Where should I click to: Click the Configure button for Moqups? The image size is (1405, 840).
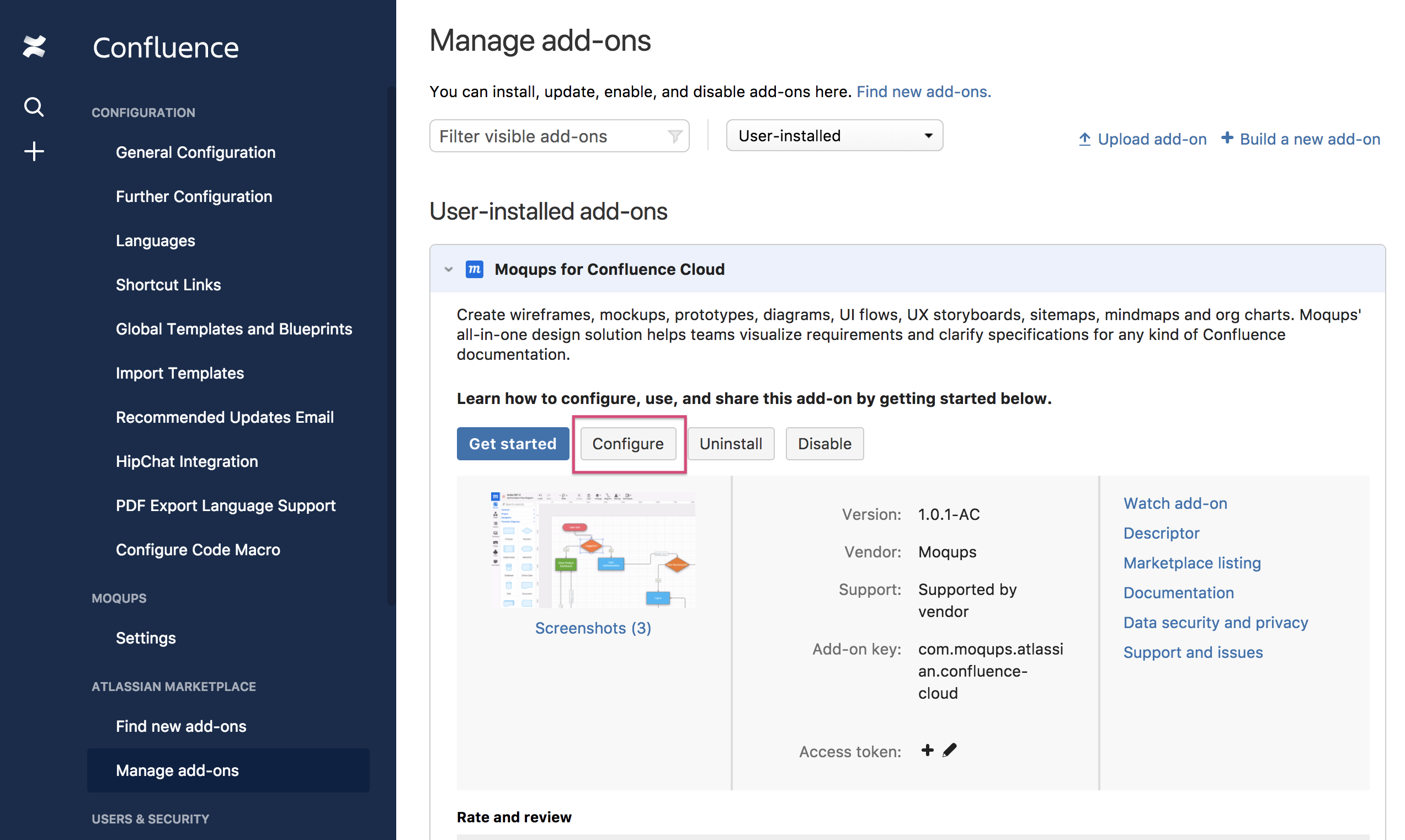[627, 443]
